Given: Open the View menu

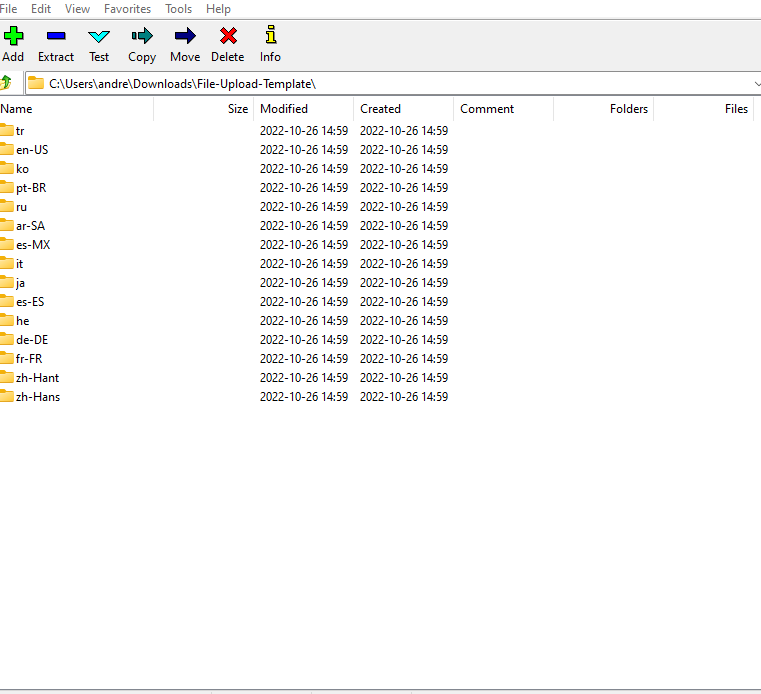Looking at the screenshot, I should click(x=77, y=9).
